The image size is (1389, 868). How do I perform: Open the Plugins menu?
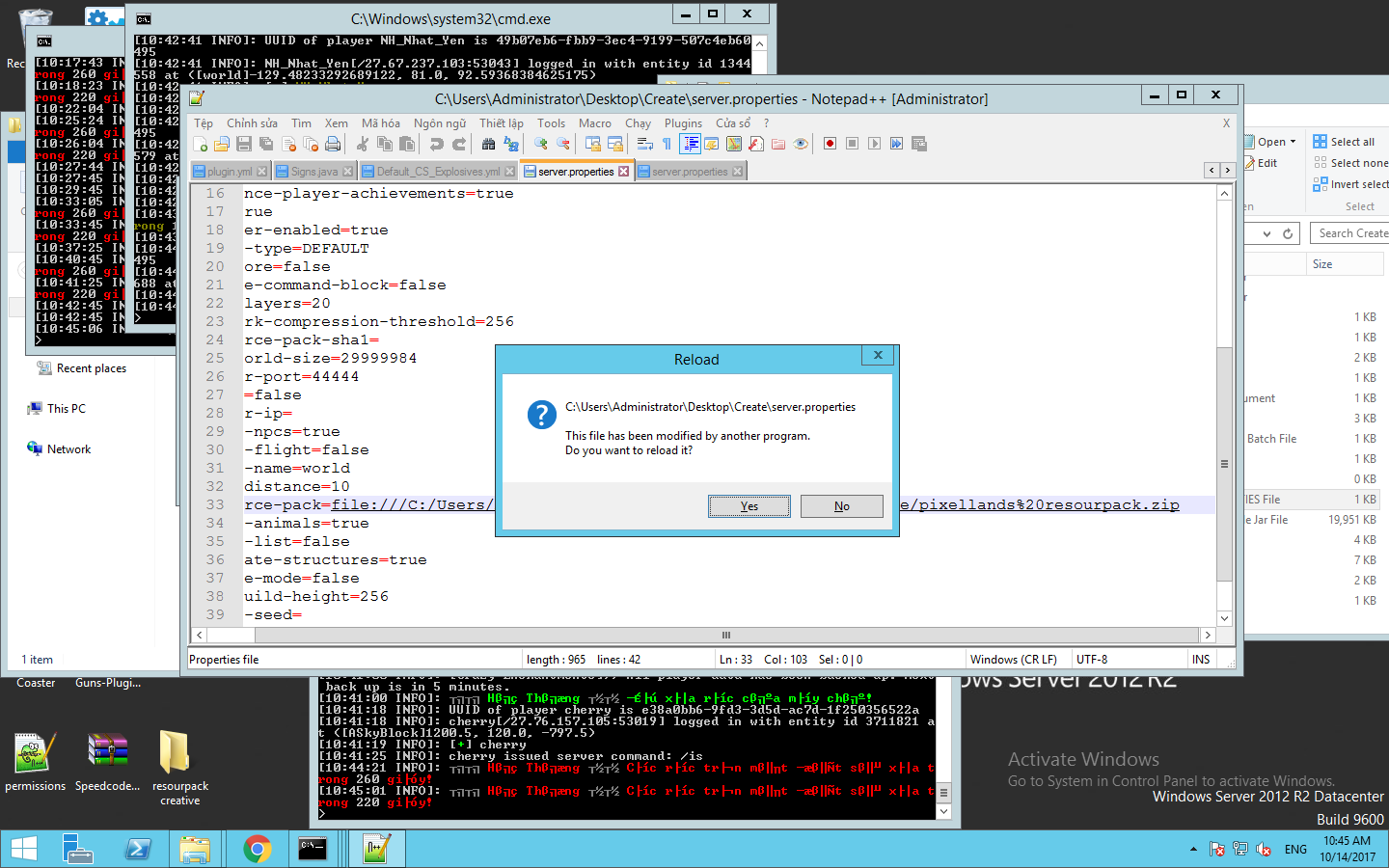click(683, 123)
